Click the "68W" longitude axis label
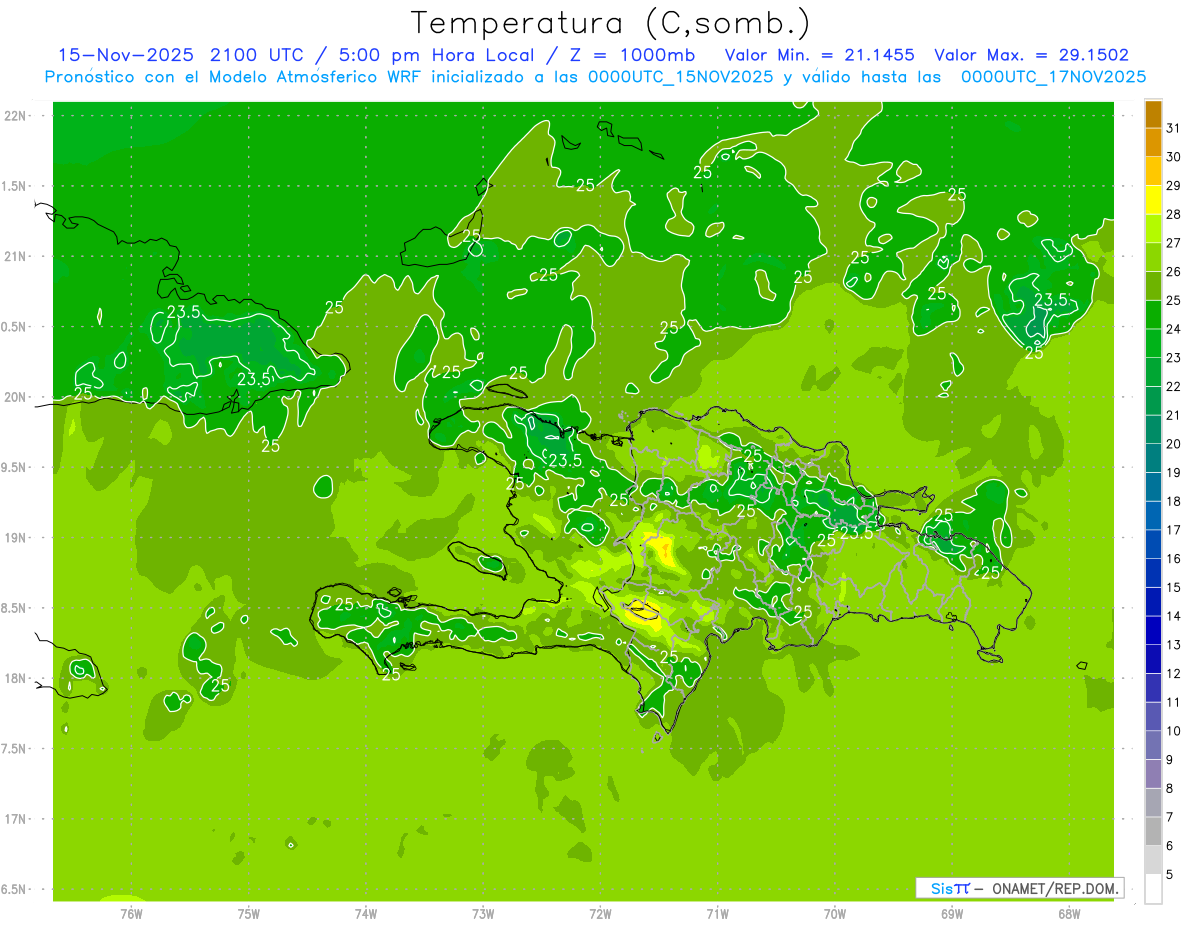 pos(1069,913)
